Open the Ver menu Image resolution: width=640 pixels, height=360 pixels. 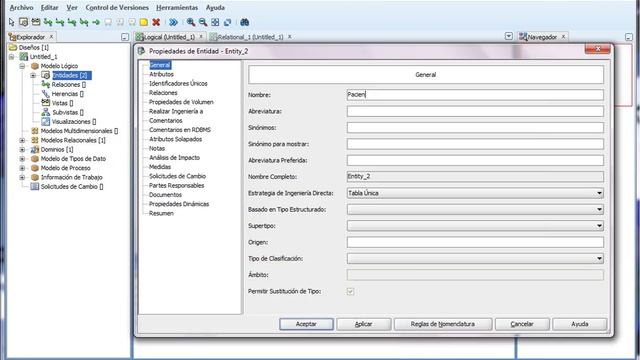(72, 7)
